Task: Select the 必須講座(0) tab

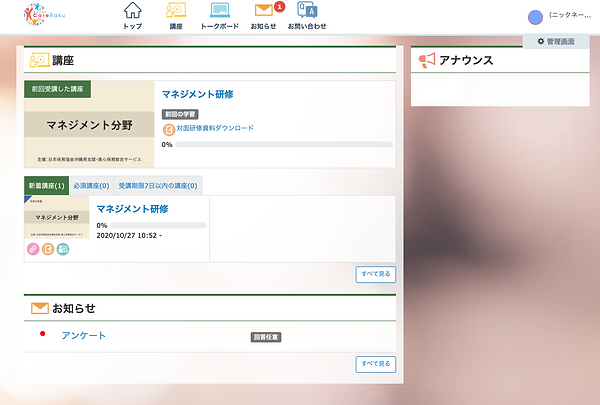Action: coord(91,186)
